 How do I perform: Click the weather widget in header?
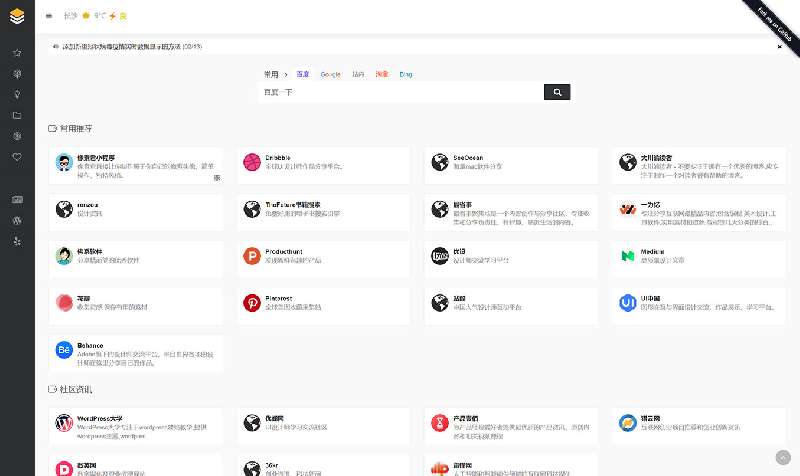click(95, 16)
